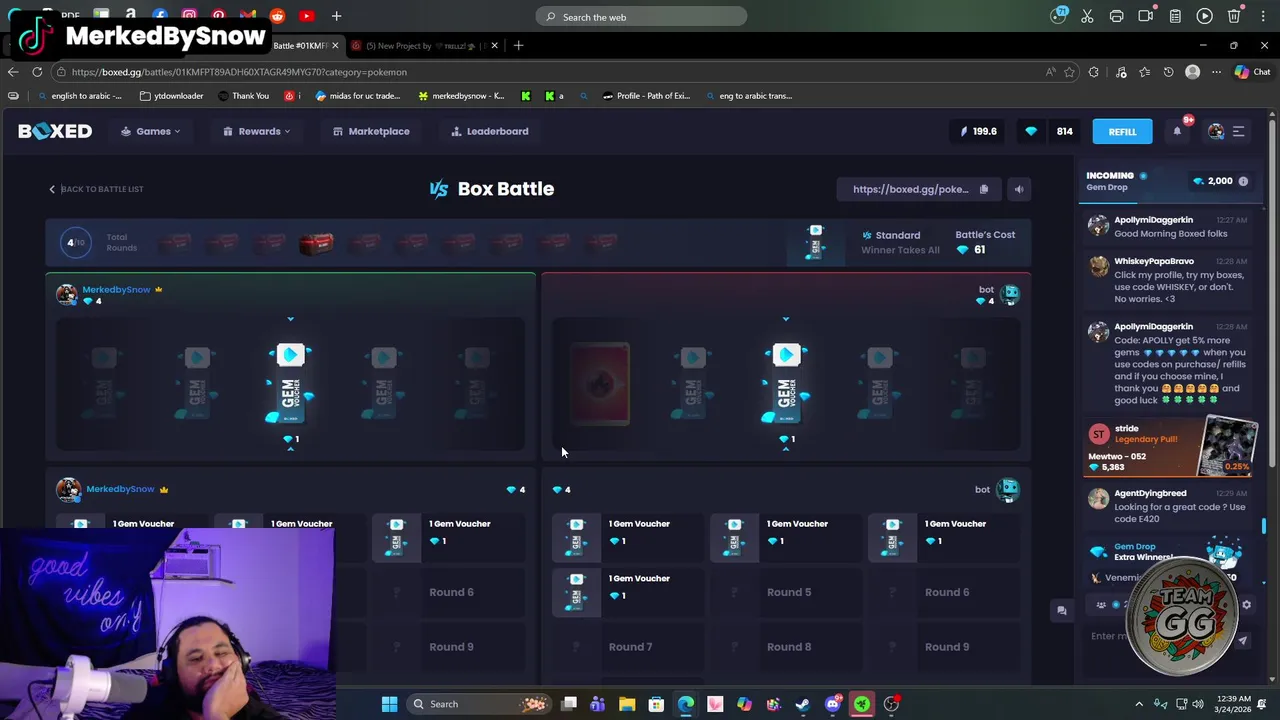Click the 199.6 feather currency balance

(x=978, y=131)
